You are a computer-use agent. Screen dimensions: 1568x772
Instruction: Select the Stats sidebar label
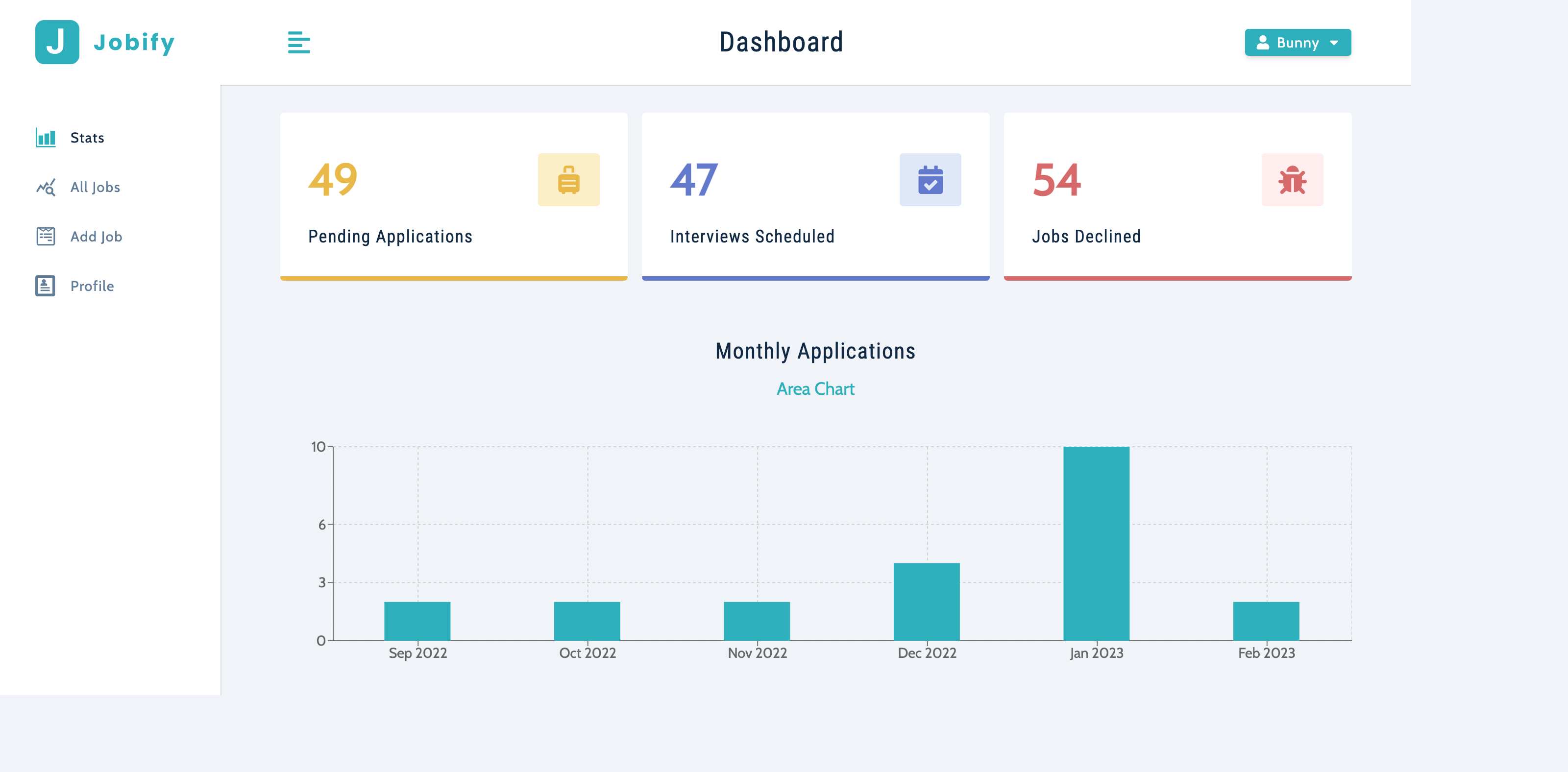point(87,138)
